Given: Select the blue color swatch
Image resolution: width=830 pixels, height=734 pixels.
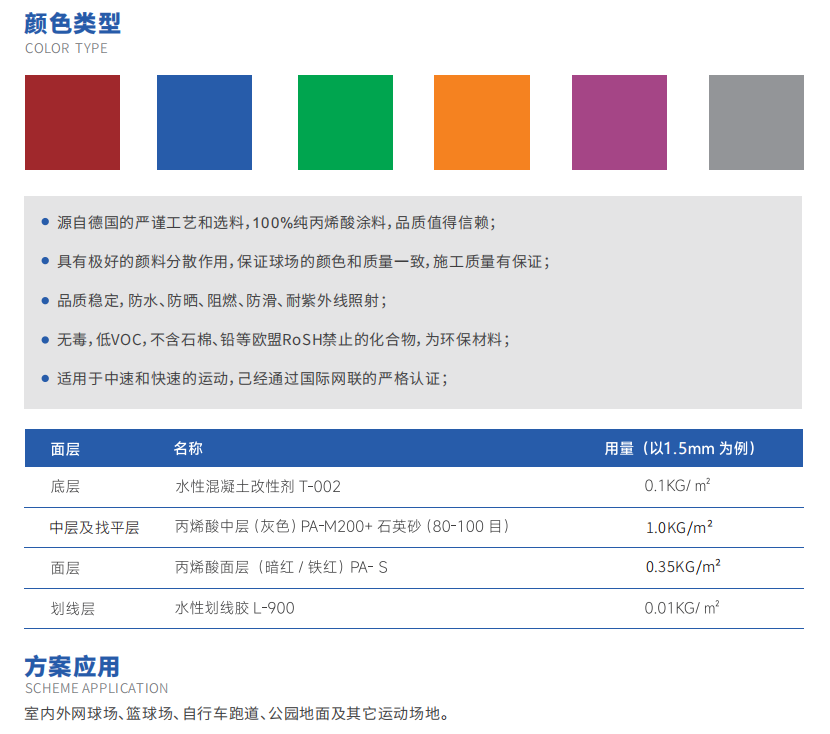Looking at the screenshot, I should point(204,122).
